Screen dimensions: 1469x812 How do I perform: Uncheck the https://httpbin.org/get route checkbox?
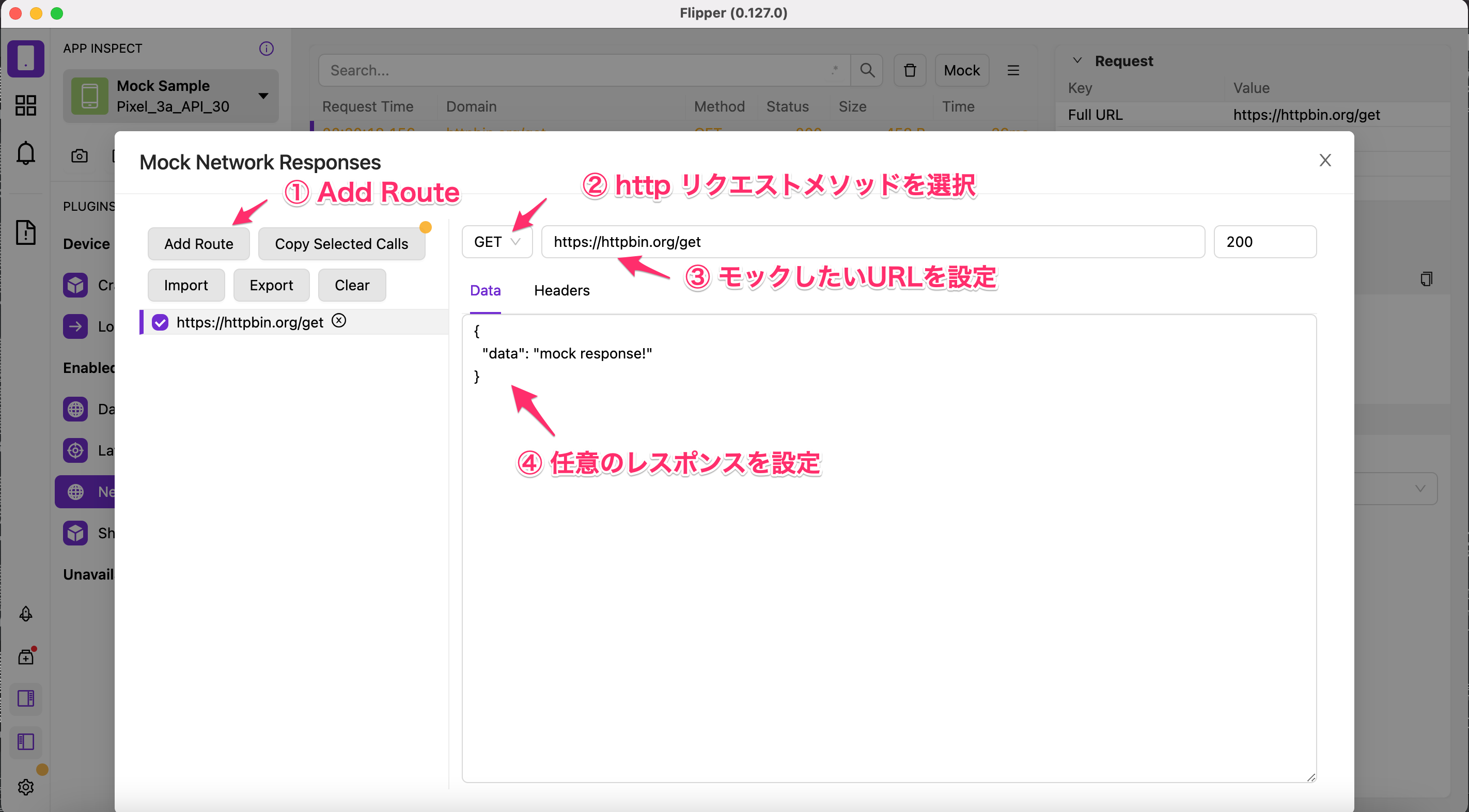pos(160,322)
